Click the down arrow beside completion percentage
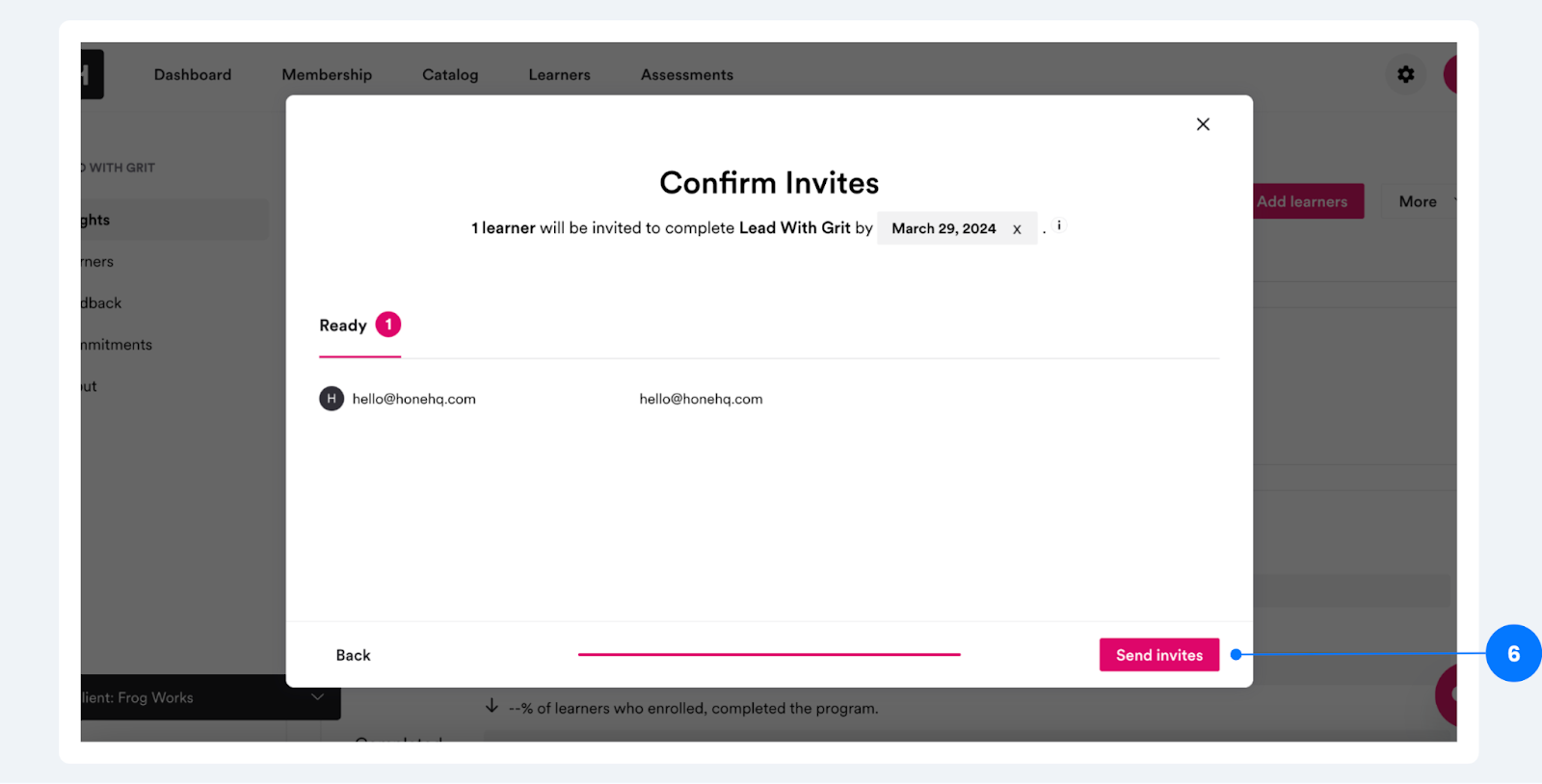The width and height of the screenshot is (1542, 784). click(x=492, y=706)
